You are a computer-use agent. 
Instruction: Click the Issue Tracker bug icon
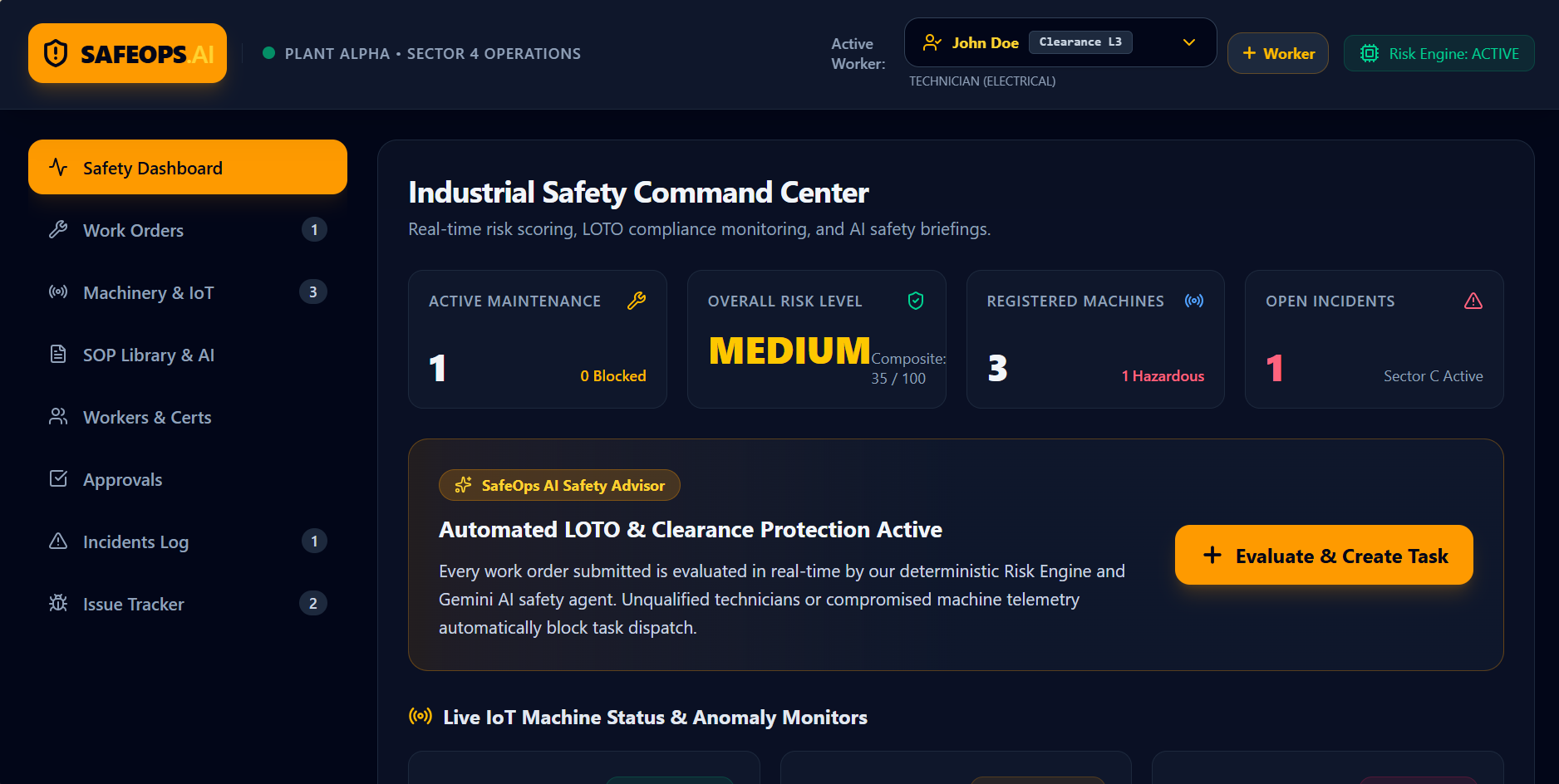pyautogui.click(x=58, y=603)
